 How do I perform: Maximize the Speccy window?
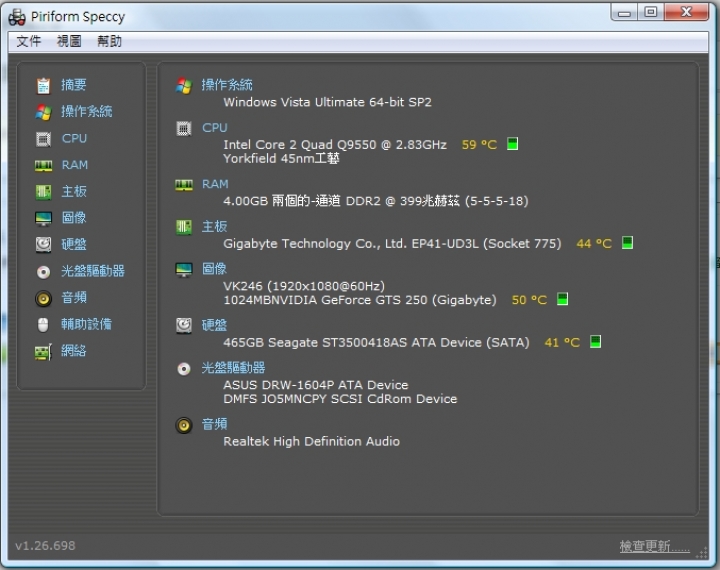651,12
